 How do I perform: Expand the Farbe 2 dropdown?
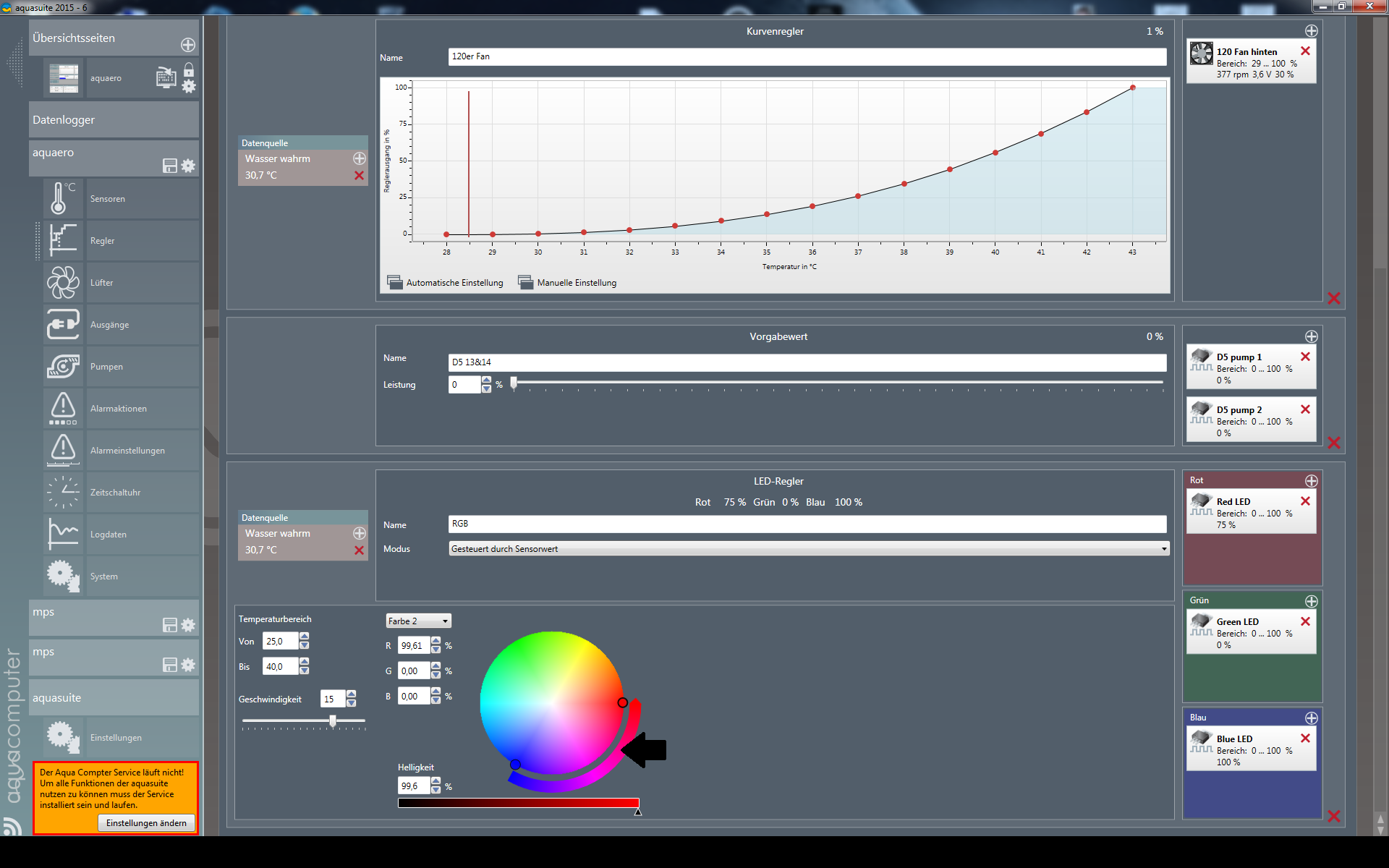(x=418, y=621)
